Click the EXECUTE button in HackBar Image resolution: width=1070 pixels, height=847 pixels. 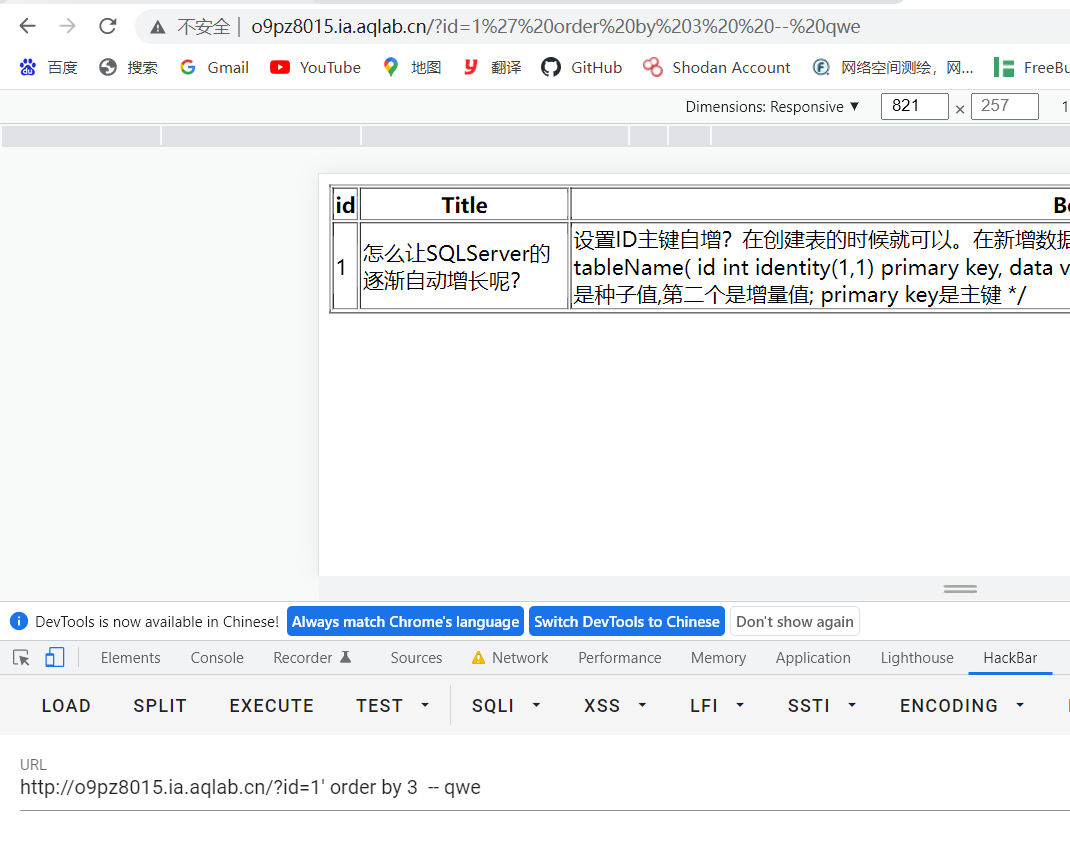(x=271, y=705)
